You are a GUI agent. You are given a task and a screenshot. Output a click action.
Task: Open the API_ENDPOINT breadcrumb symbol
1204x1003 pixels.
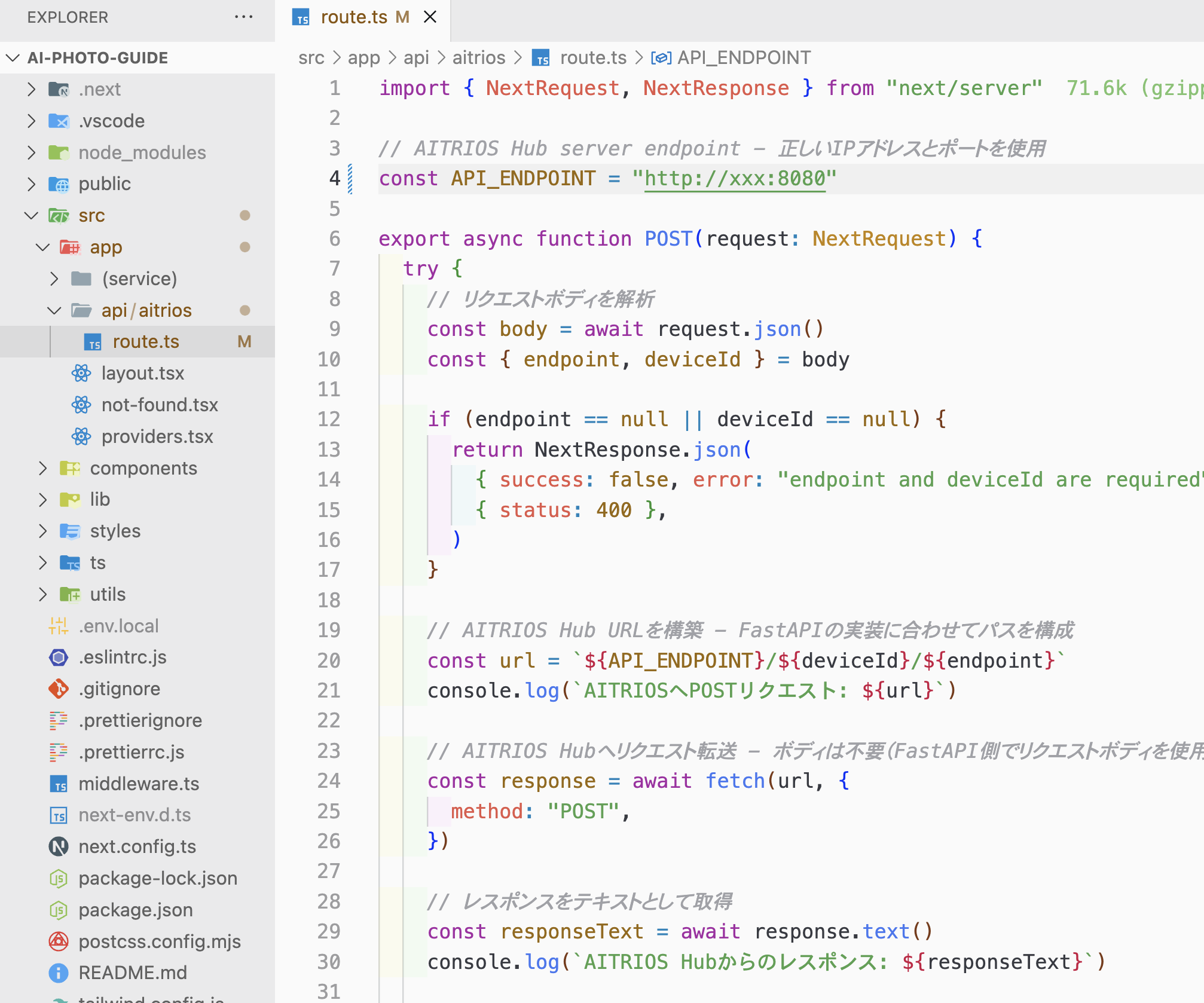click(743, 58)
